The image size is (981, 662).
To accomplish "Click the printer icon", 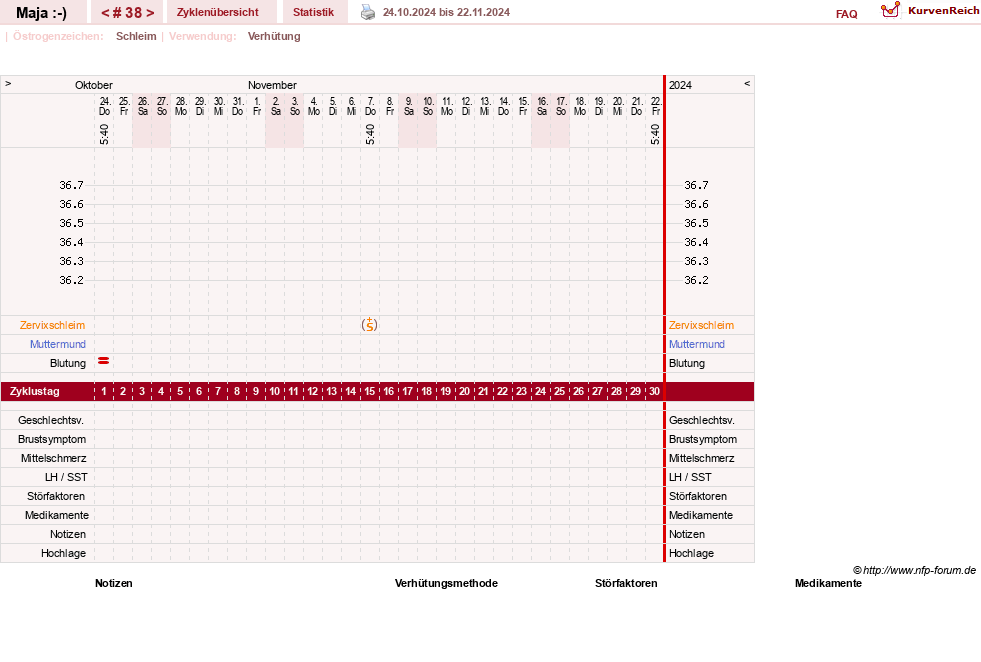I will click(368, 12).
